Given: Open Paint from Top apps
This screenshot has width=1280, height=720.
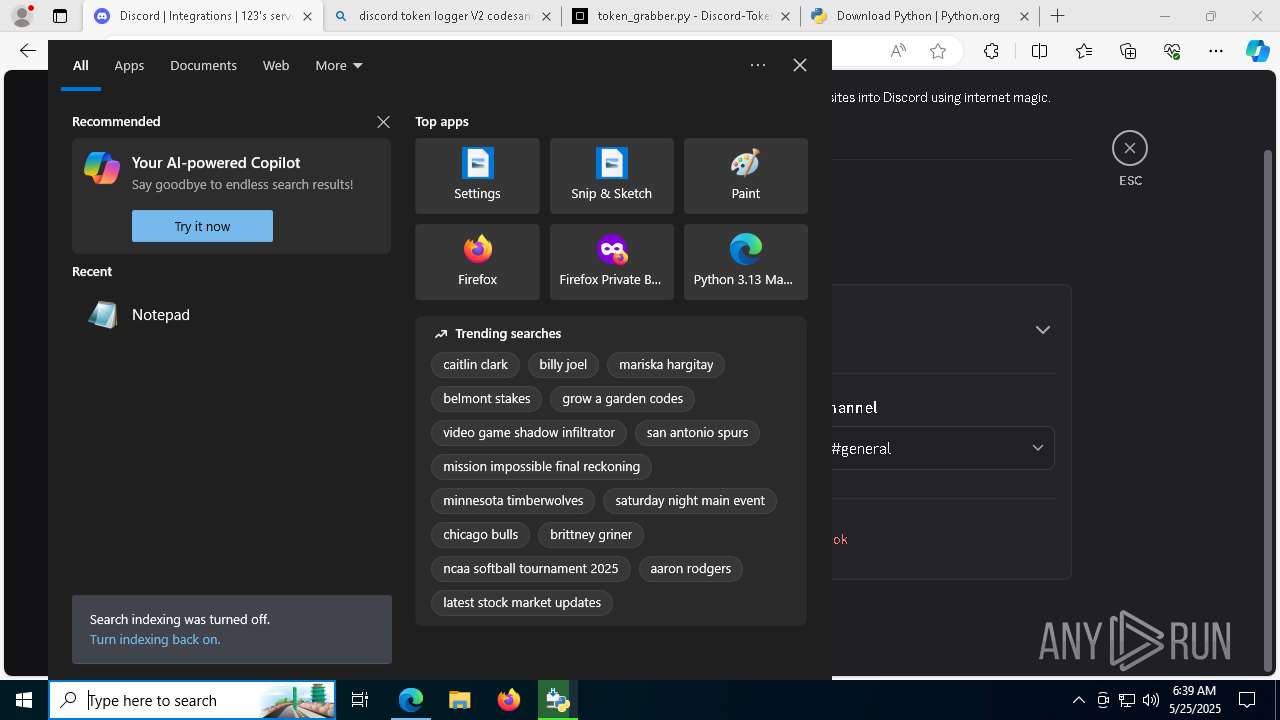Looking at the screenshot, I should click(x=745, y=176).
